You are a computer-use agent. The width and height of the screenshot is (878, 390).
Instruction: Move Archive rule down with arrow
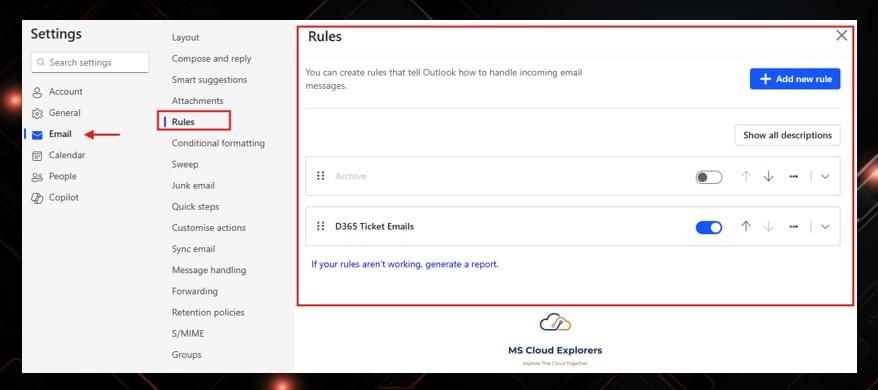point(768,176)
